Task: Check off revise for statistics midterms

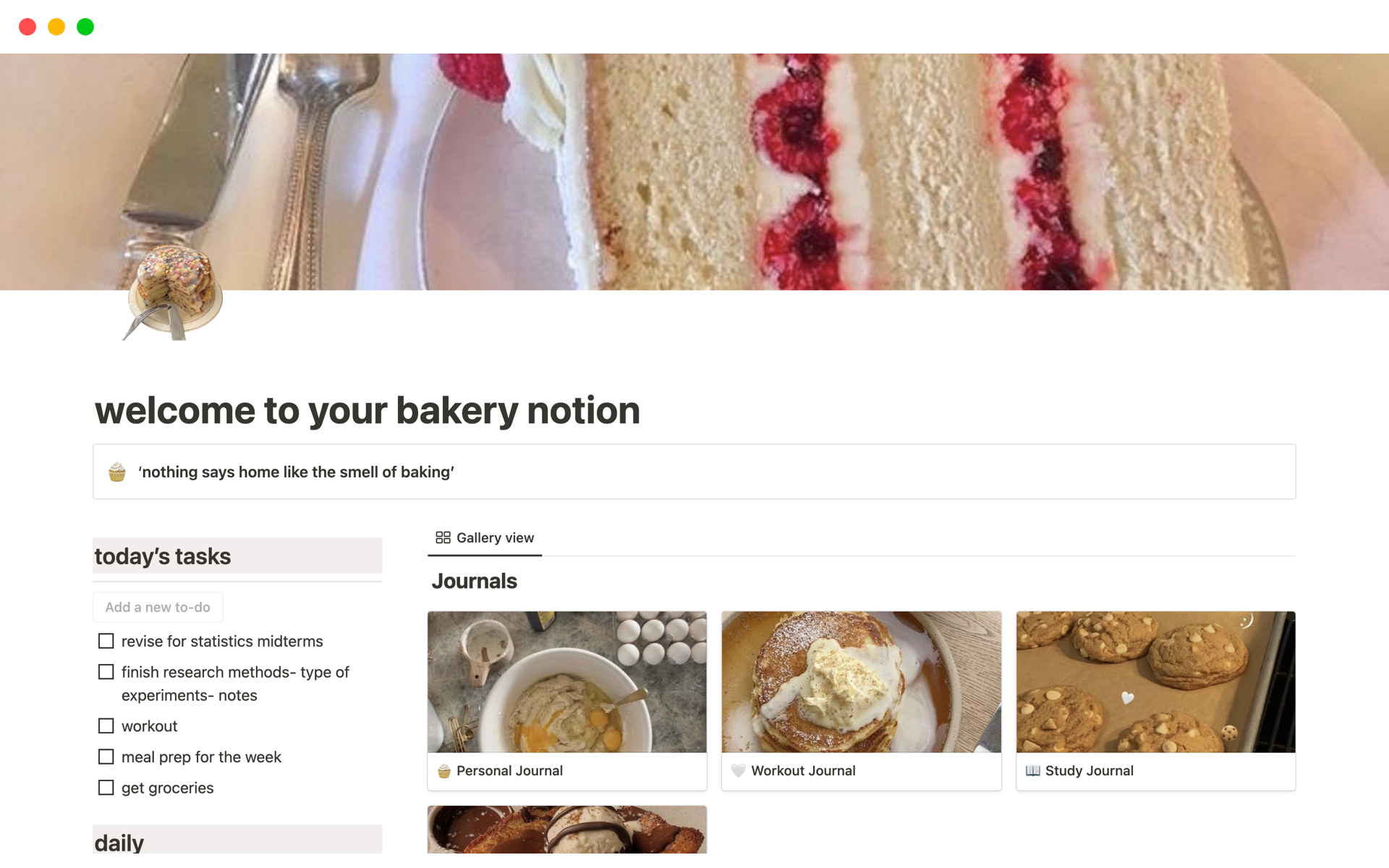Action: click(x=106, y=642)
